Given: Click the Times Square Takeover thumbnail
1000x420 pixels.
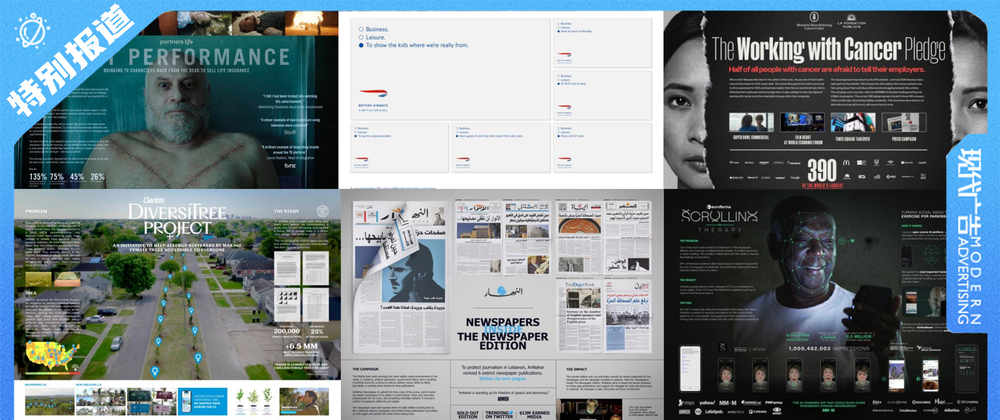Looking at the screenshot, I should tap(853, 122).
